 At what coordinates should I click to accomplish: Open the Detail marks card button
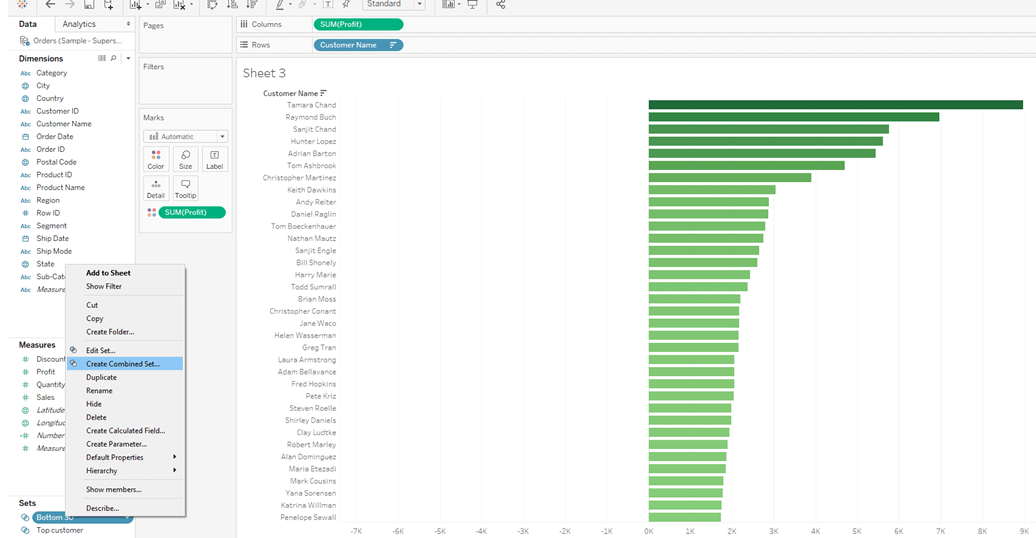(156, 188)
